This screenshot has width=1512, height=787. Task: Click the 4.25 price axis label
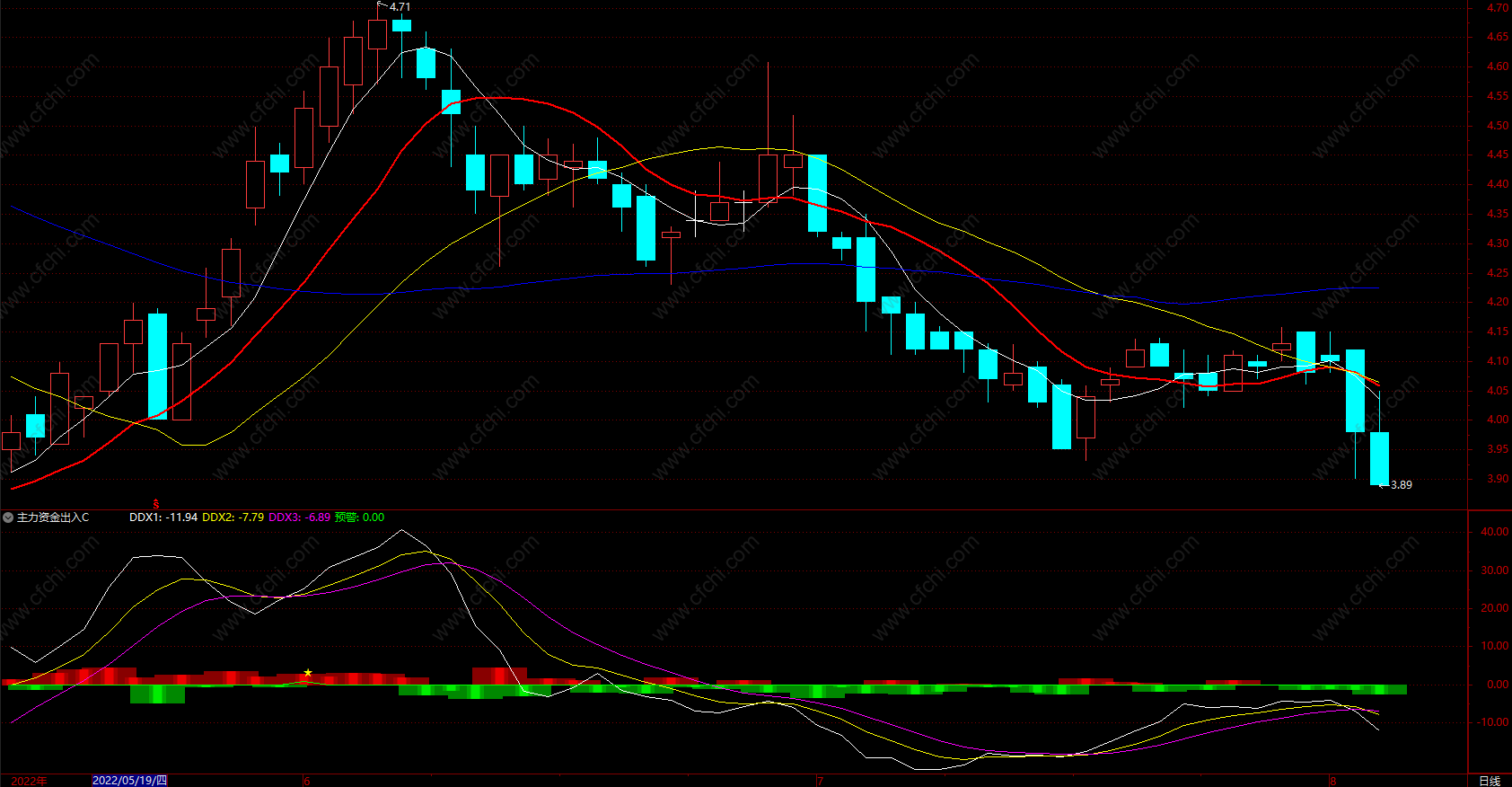[1497, 273]
